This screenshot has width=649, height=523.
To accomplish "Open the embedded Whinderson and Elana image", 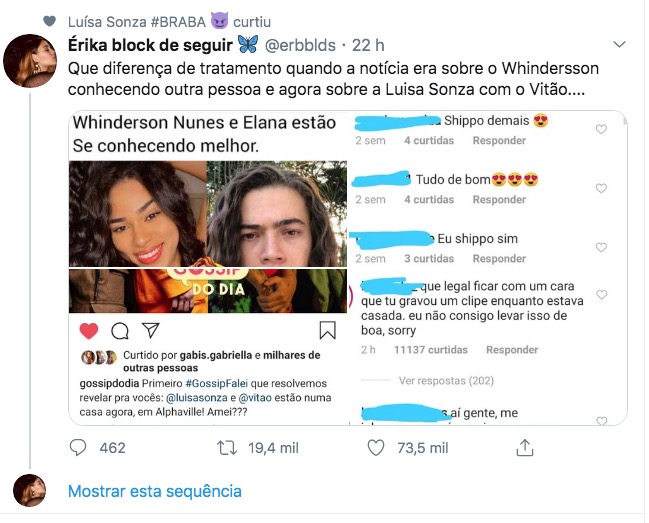I will click(x=208, y=236).
